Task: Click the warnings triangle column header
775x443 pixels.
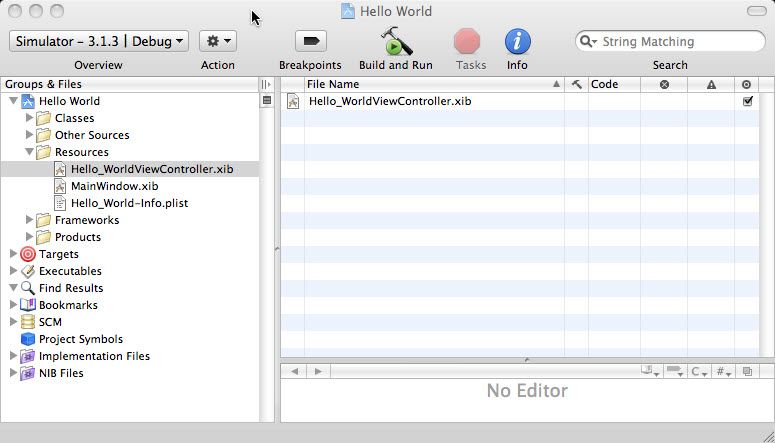Action: [x=711, y=85]
